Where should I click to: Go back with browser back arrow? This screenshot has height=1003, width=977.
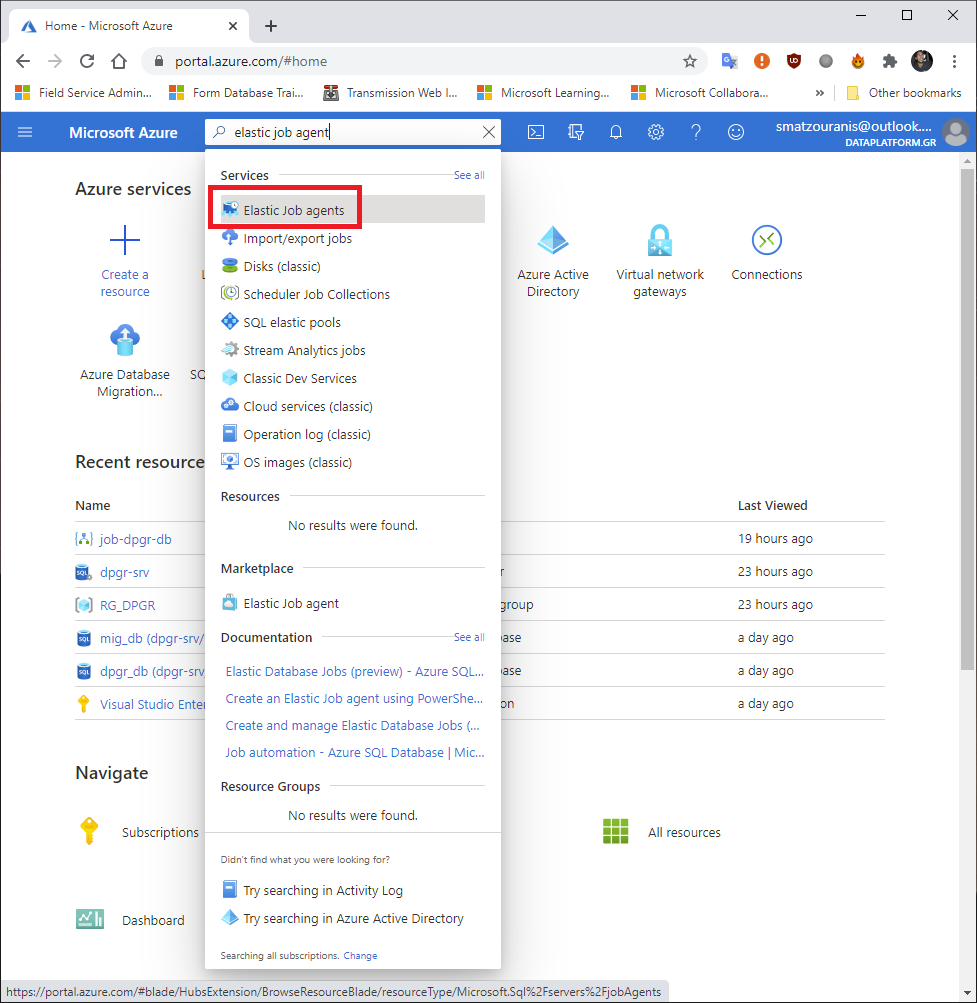[x=23, y=61]
